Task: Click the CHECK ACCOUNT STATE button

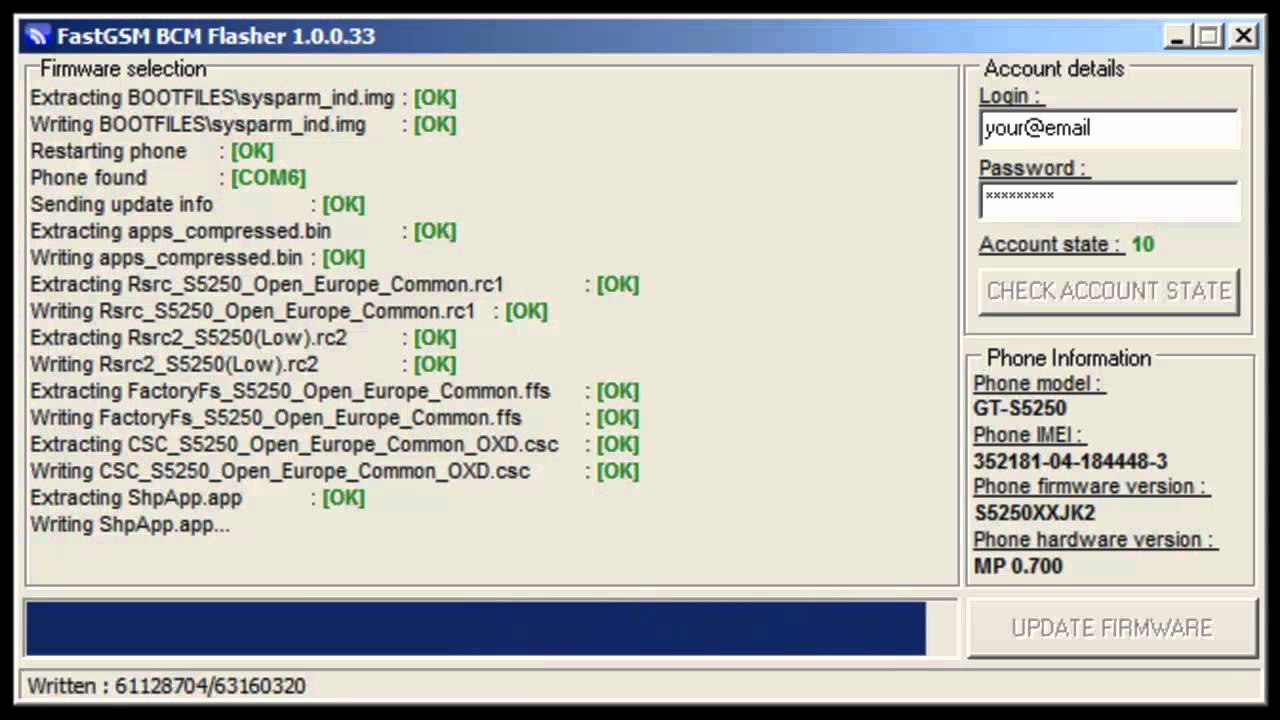Action: click(1109, 291)
